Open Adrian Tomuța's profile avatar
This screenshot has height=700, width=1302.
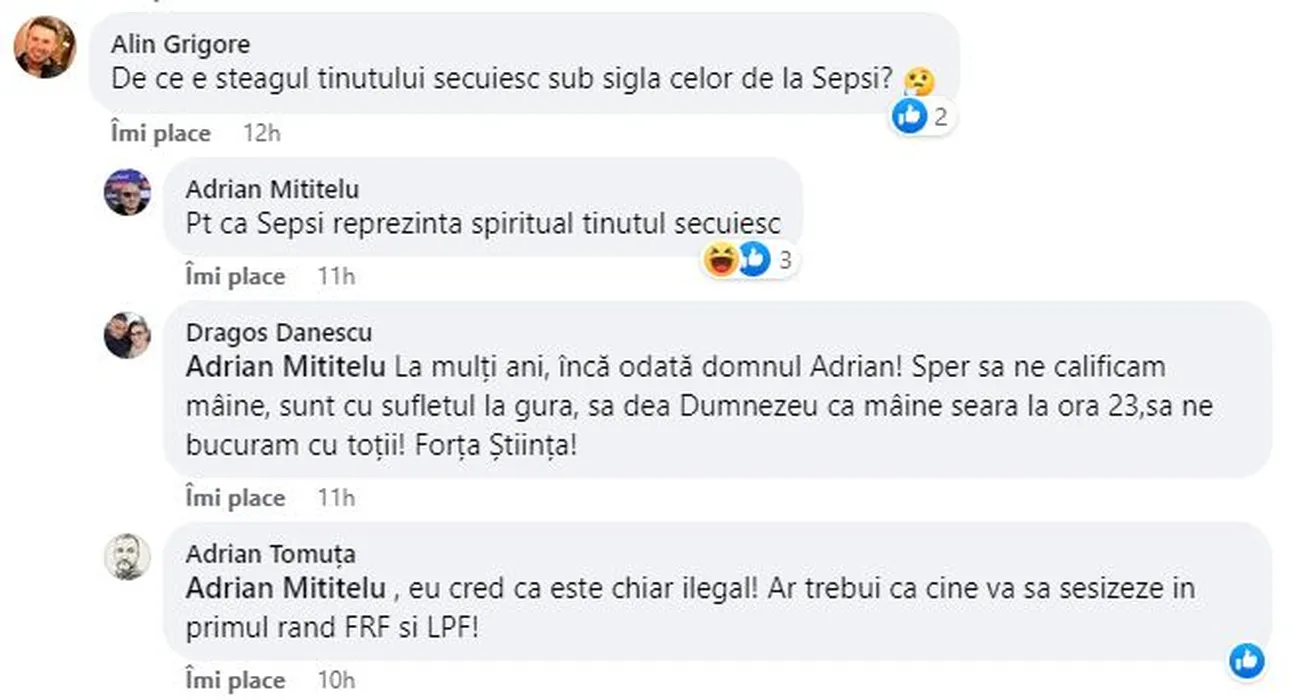click(127, 556)
